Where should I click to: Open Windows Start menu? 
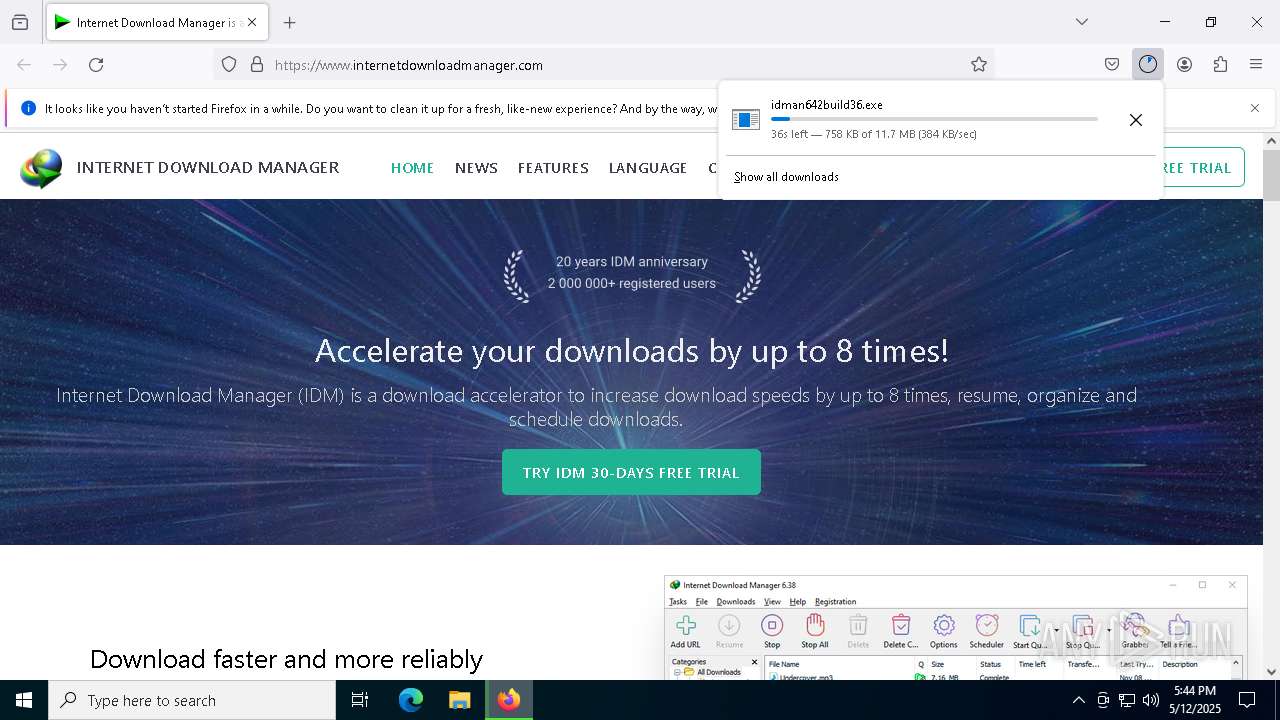pyautogui.click(x=24, y=700)
